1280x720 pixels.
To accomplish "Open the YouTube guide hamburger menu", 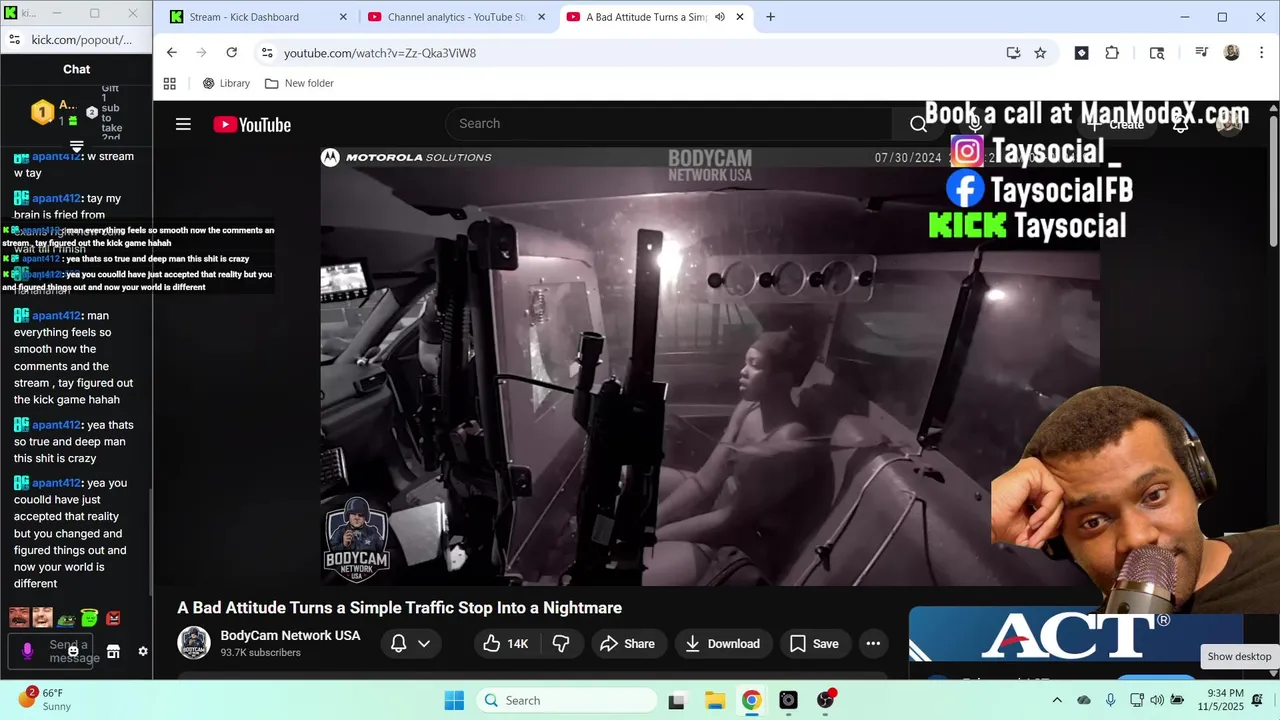I will [x=183, y=124].
